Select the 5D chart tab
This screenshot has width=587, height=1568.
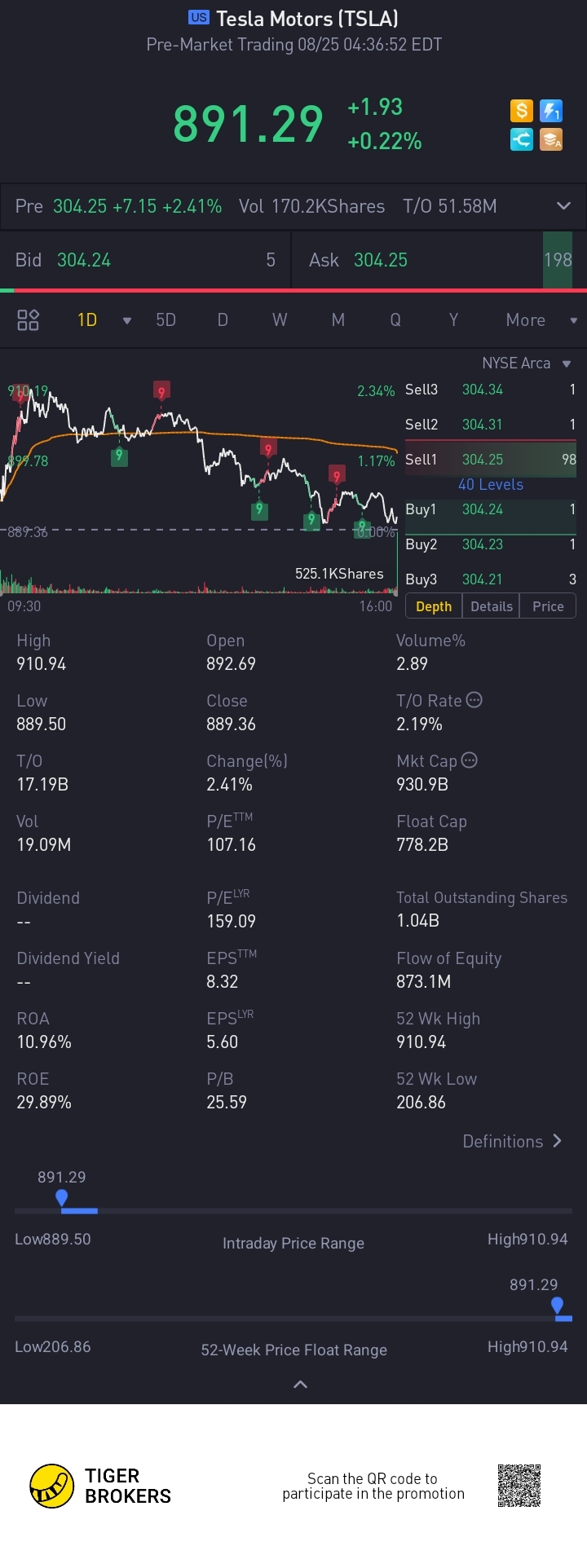166,320
